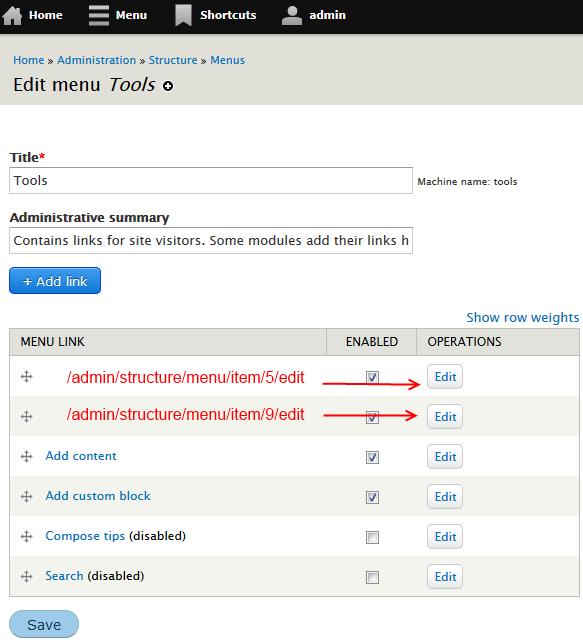Uncheck Enabled for Add content
This screenshot has width=583, height=640.
[x=372, y=457]
